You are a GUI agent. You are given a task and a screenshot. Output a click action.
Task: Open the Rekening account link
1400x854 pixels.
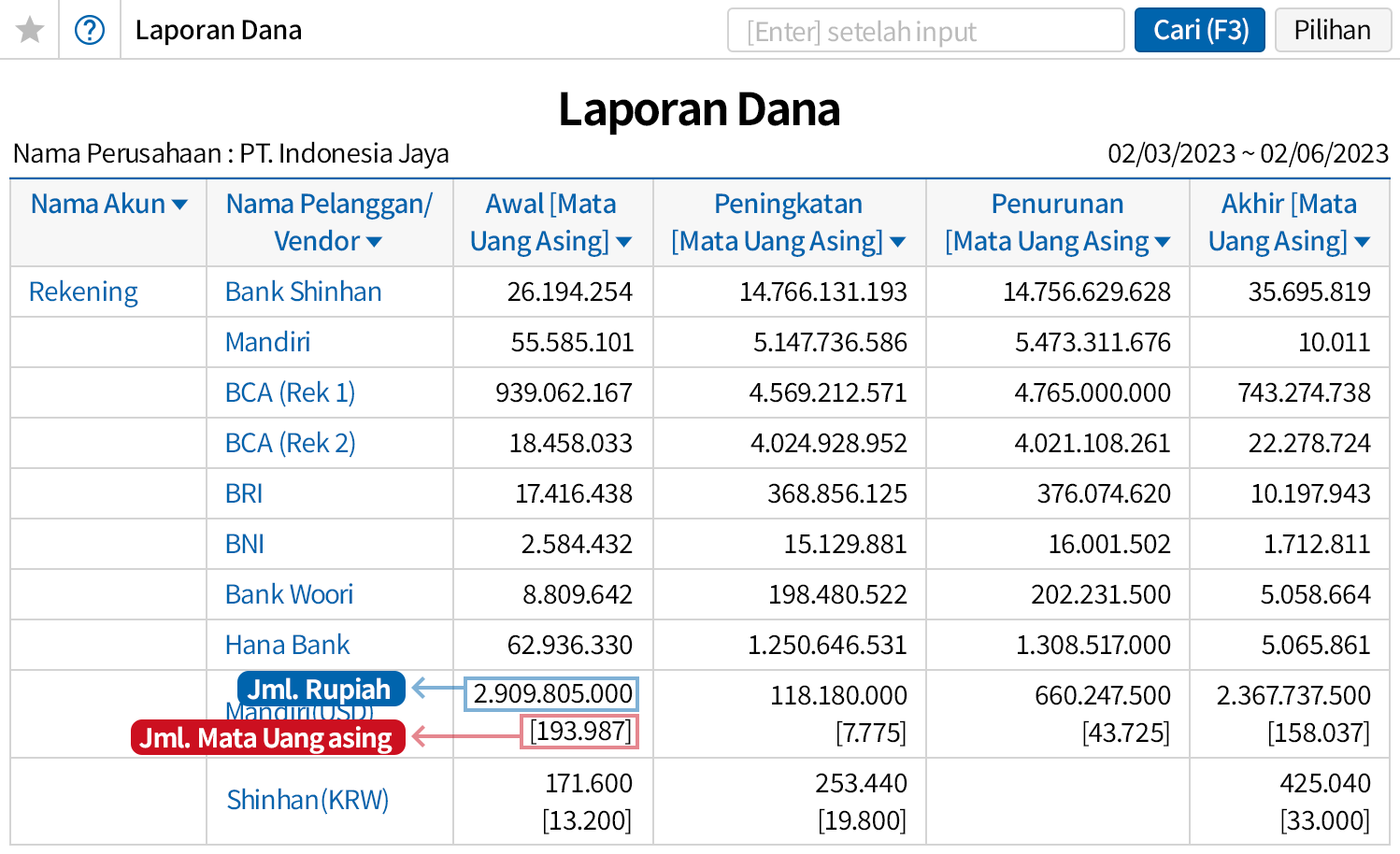tap(83, 292)
